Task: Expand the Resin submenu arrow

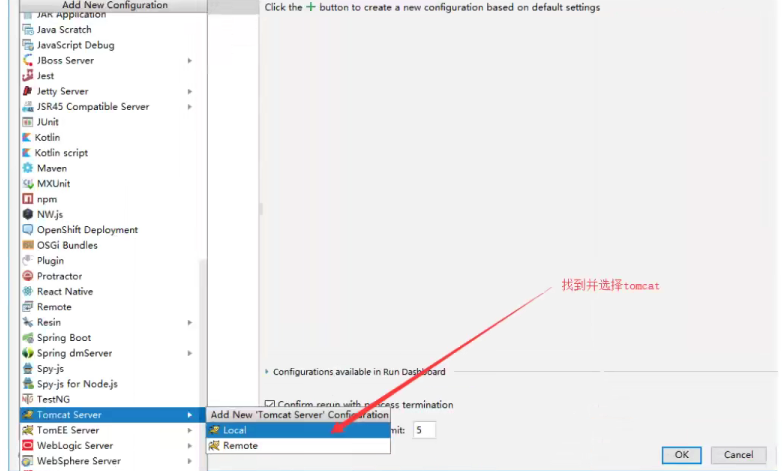Action: [190, 323]
